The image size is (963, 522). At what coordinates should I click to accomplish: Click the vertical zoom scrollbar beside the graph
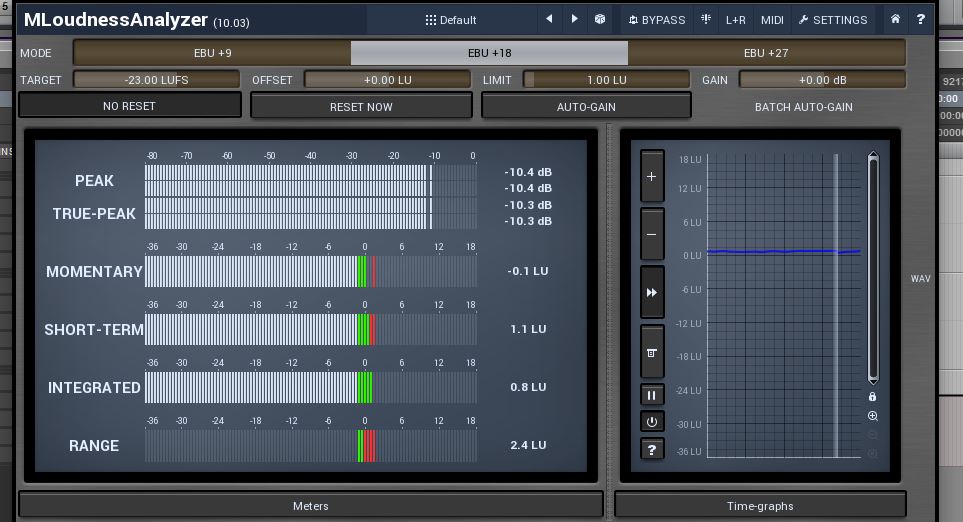coord(873,269)
